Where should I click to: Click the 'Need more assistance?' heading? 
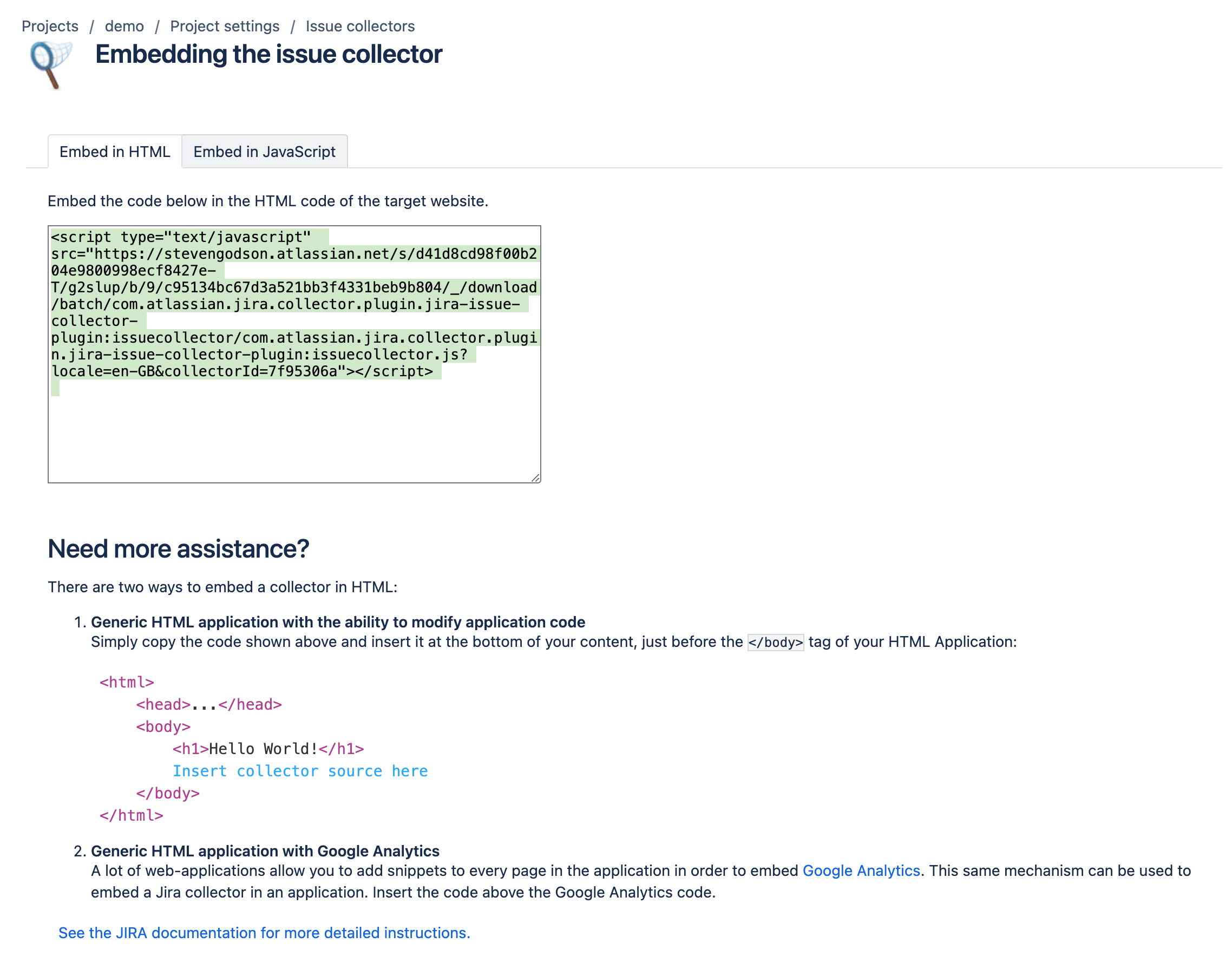178,549
